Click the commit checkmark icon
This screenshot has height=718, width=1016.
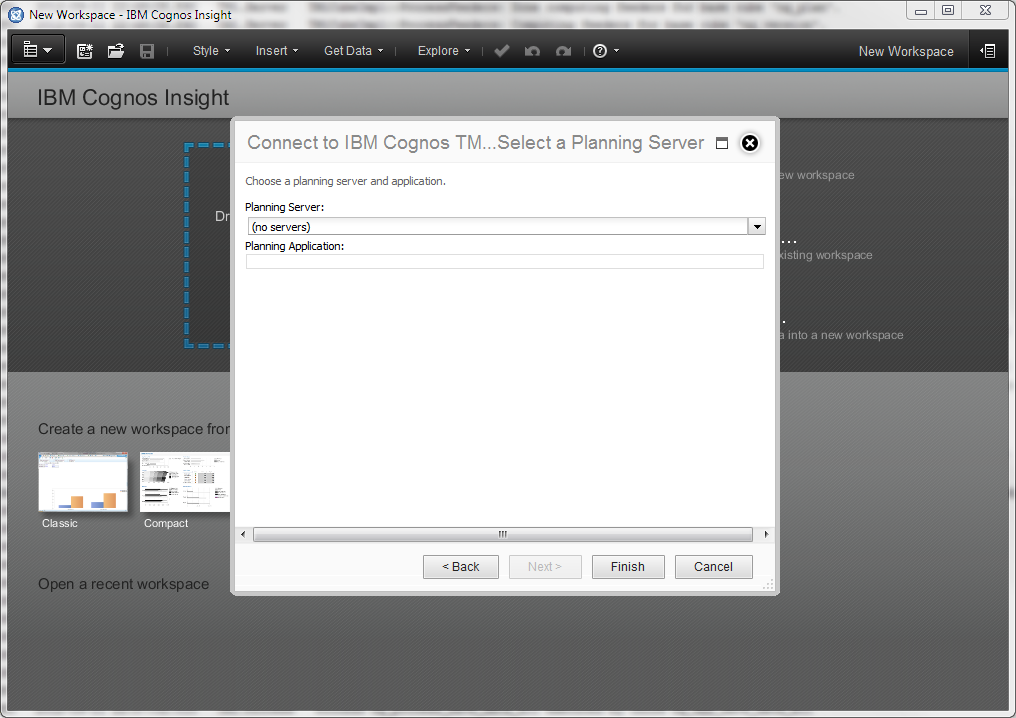click(x=502, y=51)
